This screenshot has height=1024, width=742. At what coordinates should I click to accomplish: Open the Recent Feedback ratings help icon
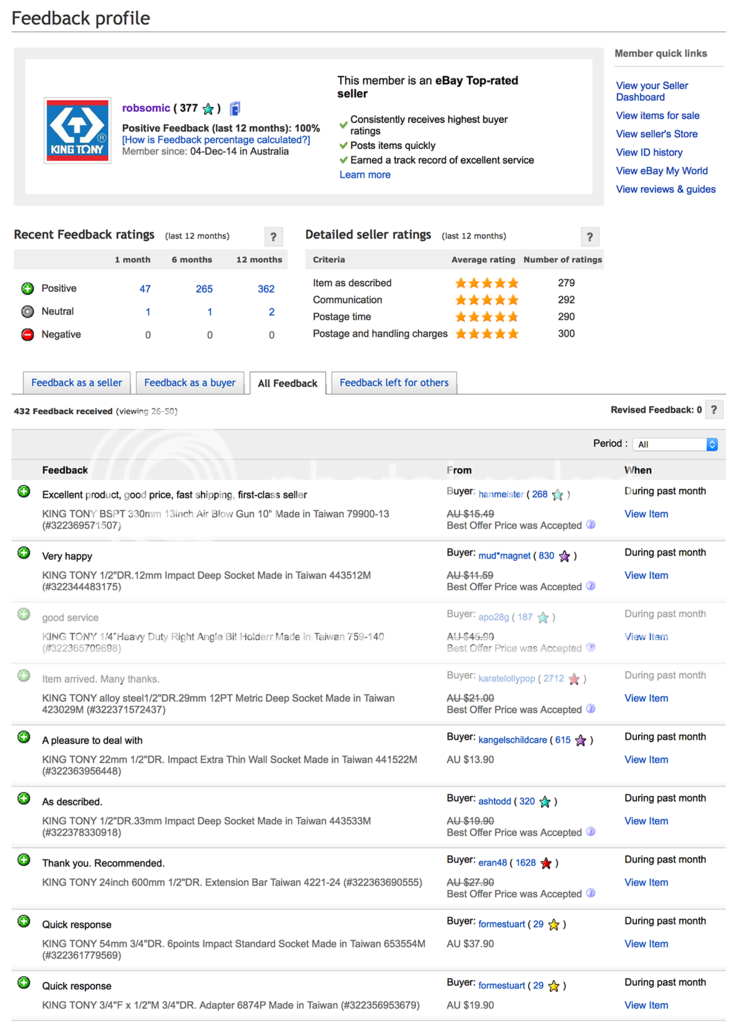272,237
